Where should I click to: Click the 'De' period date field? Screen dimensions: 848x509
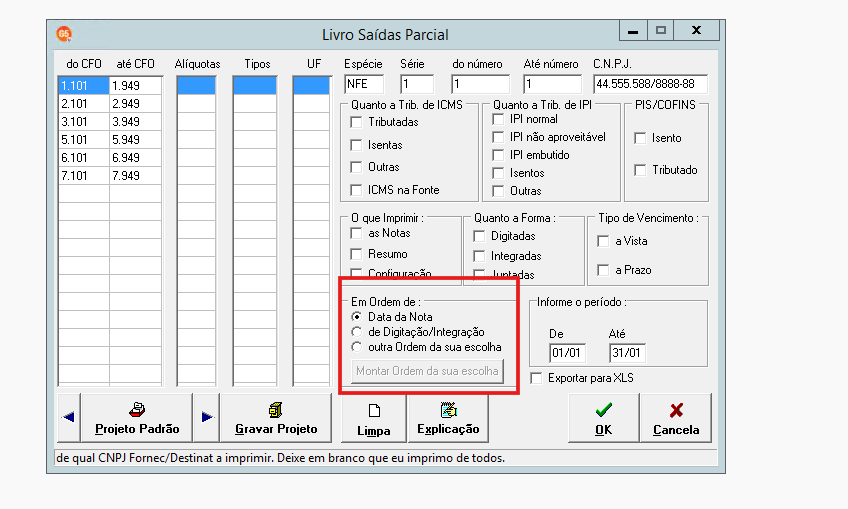point(567,353)
